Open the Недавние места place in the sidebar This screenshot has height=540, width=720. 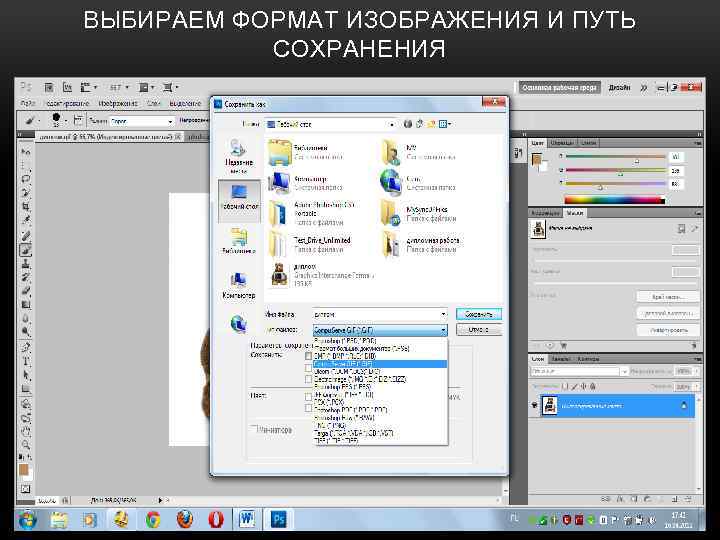pyautogui.click(x=239, y=156)
